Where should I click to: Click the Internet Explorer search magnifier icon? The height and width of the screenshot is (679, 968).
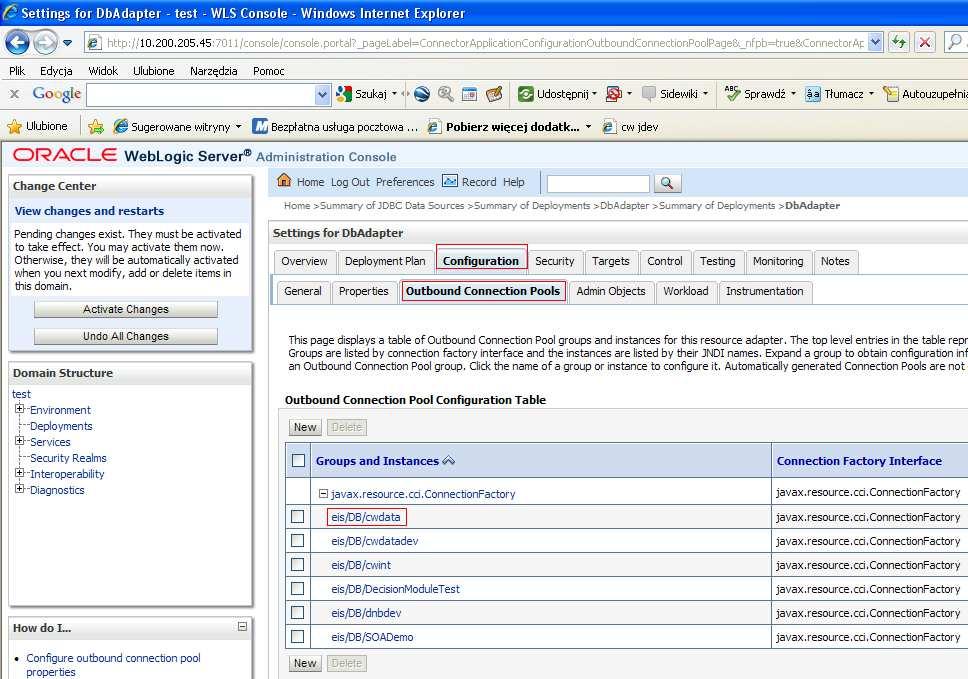(955, 42)
